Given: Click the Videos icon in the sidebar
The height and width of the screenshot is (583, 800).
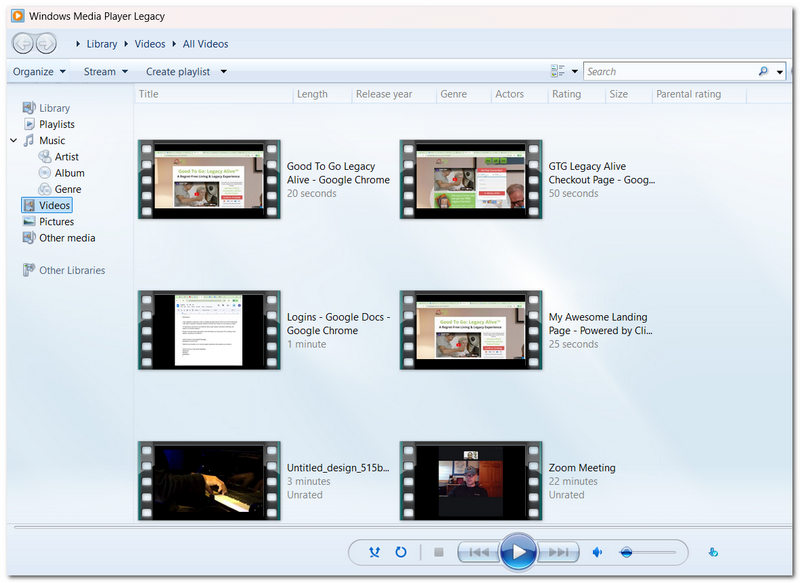Looking at the screenshot, I should [x=29, y=205].
